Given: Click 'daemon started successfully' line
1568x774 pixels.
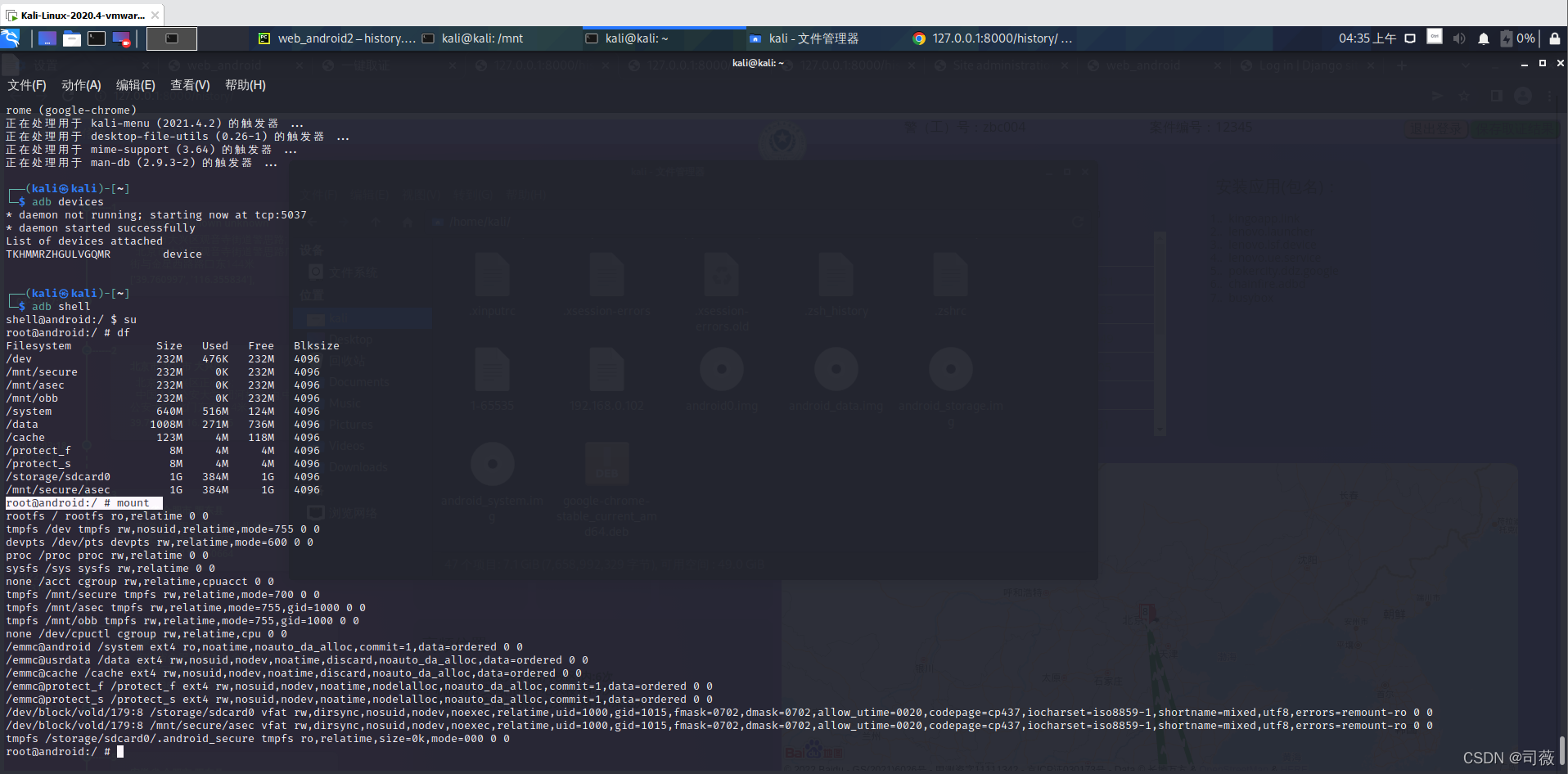Looking at the screenshot, I should (101, 228).
